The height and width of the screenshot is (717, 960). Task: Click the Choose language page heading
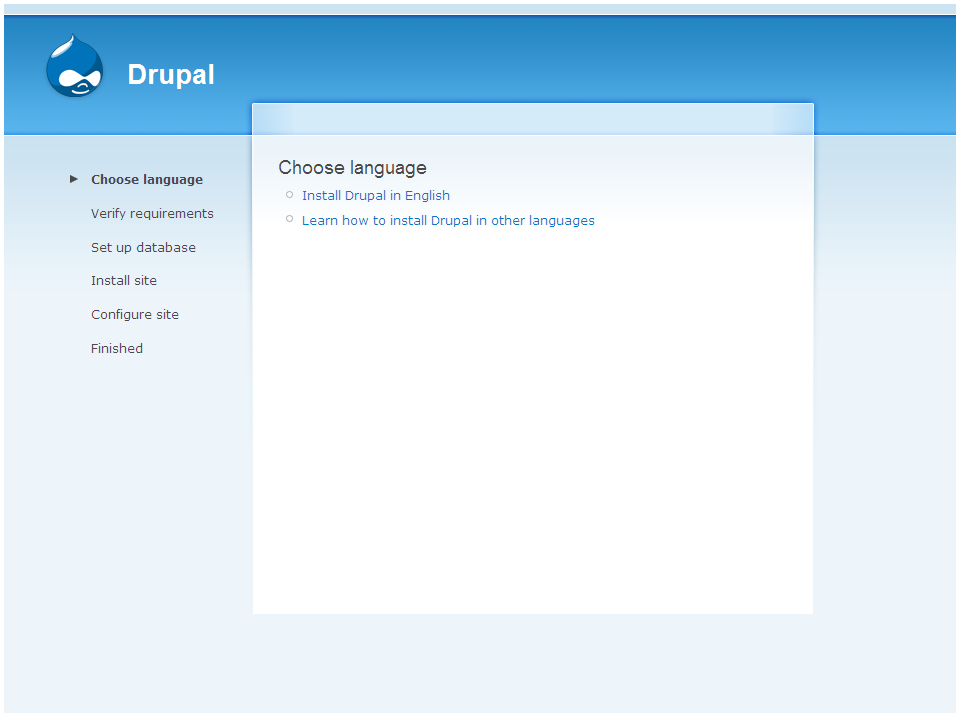pos(353,168)
